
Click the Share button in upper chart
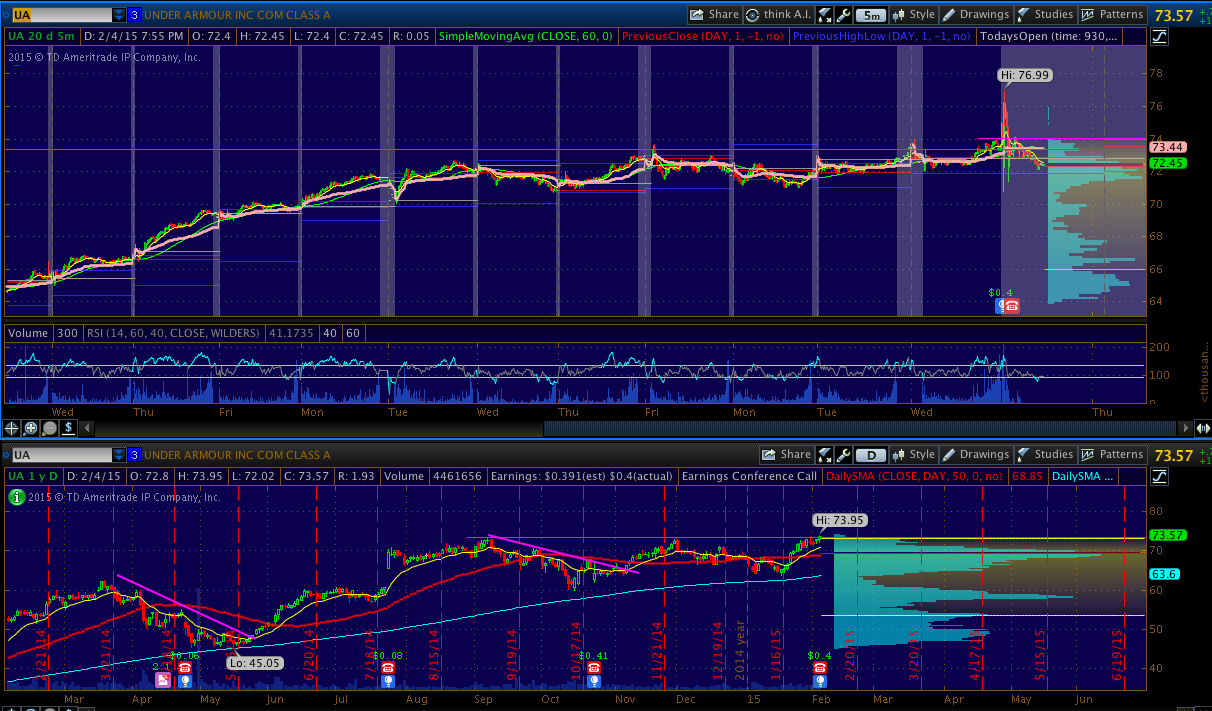(x=714, y=15)
